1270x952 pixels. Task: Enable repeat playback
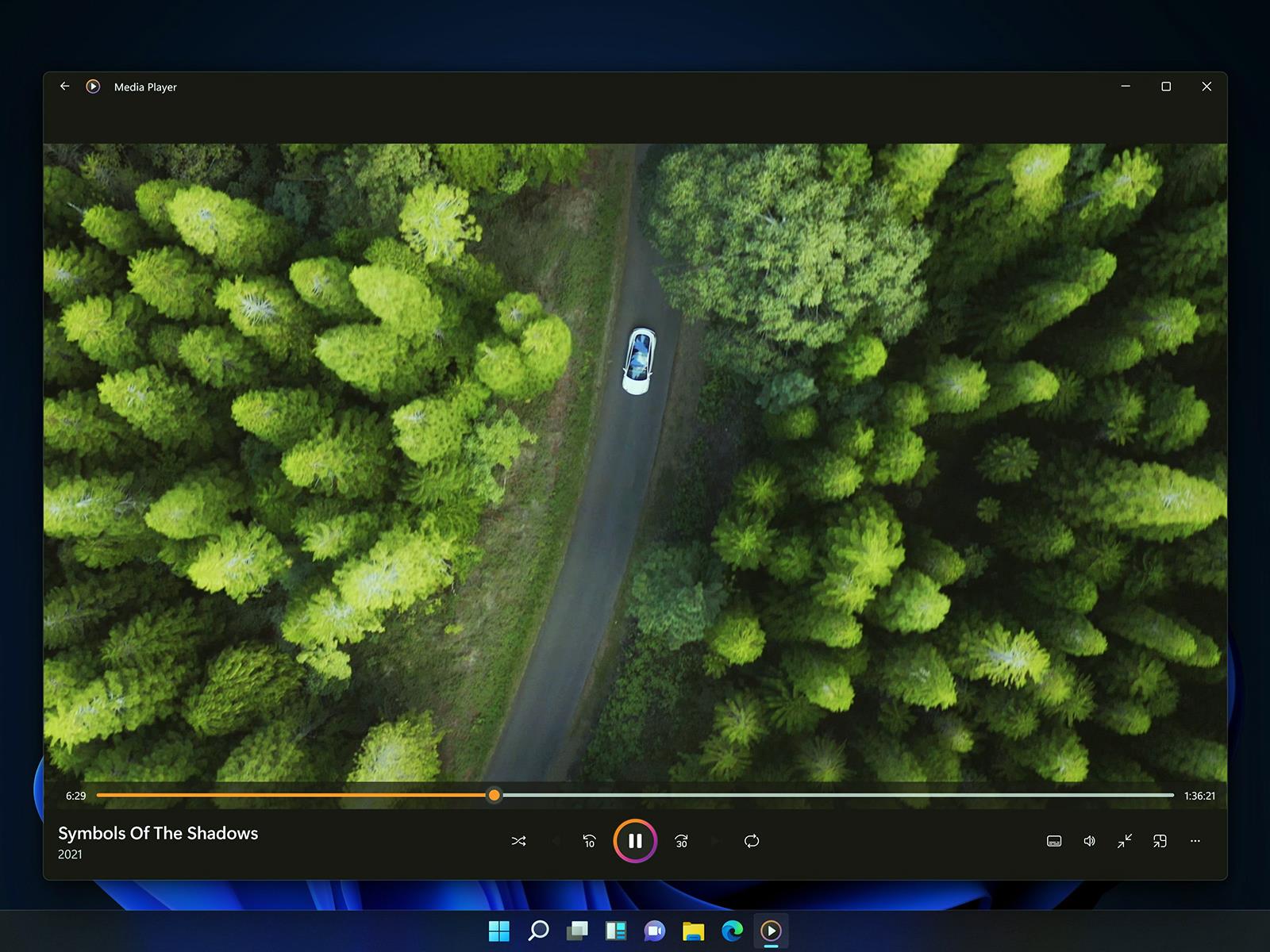751,841
